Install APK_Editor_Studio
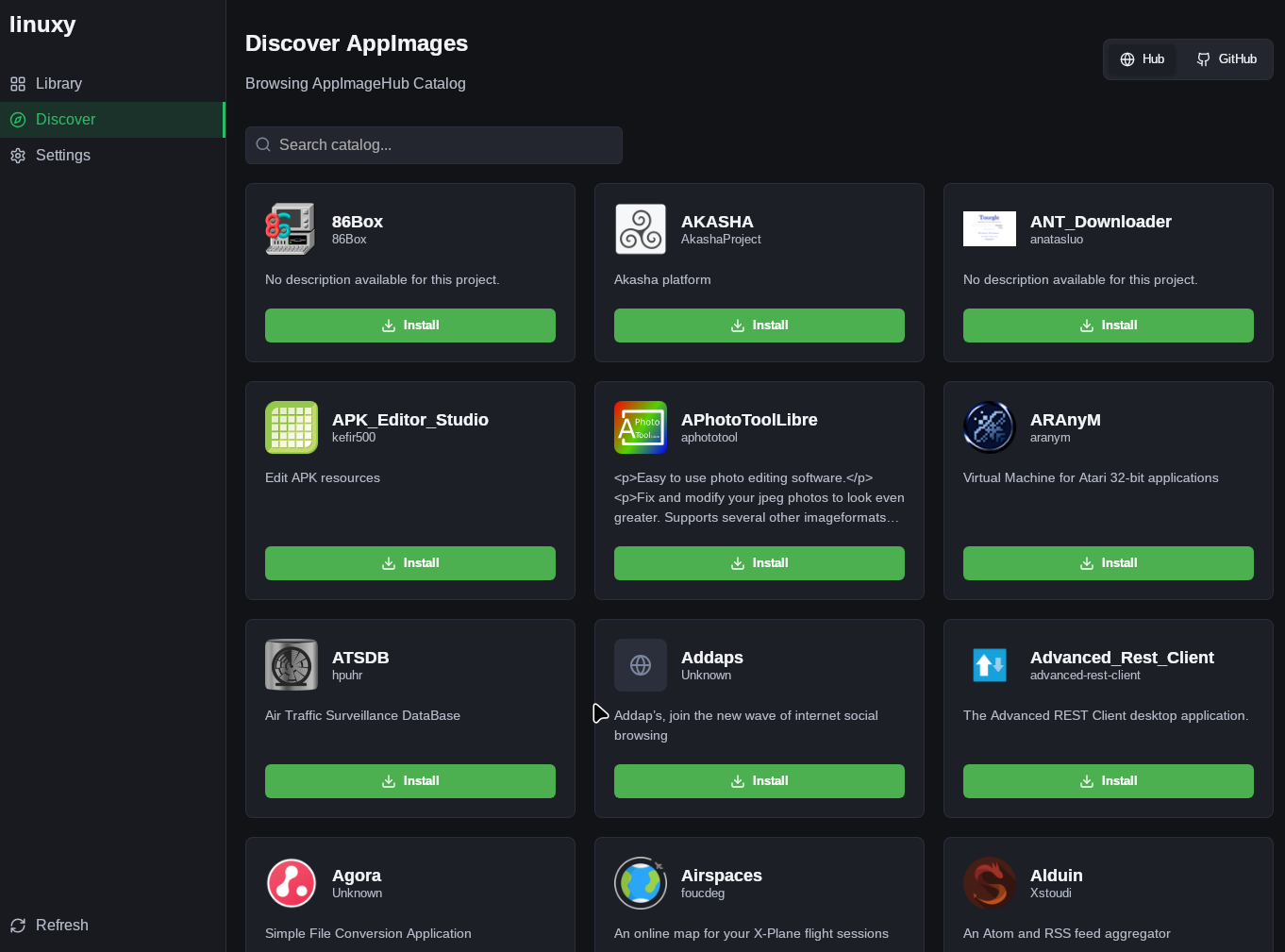 (x=410, y=563)
